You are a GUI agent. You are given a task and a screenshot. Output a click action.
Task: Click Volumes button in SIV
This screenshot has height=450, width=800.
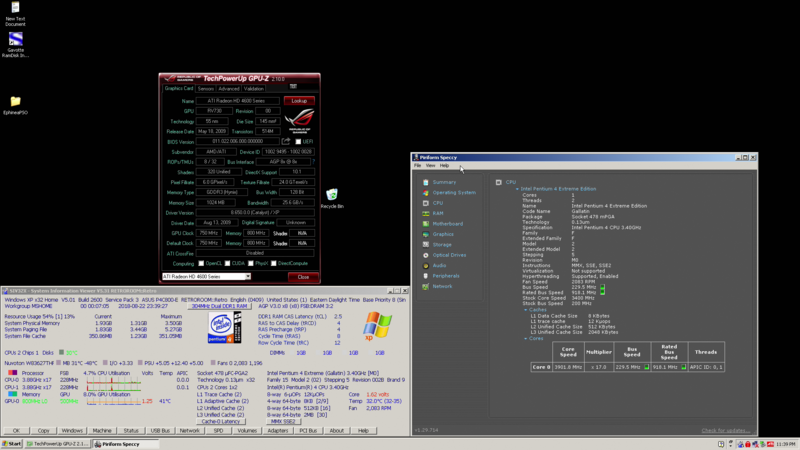(247, 431)
